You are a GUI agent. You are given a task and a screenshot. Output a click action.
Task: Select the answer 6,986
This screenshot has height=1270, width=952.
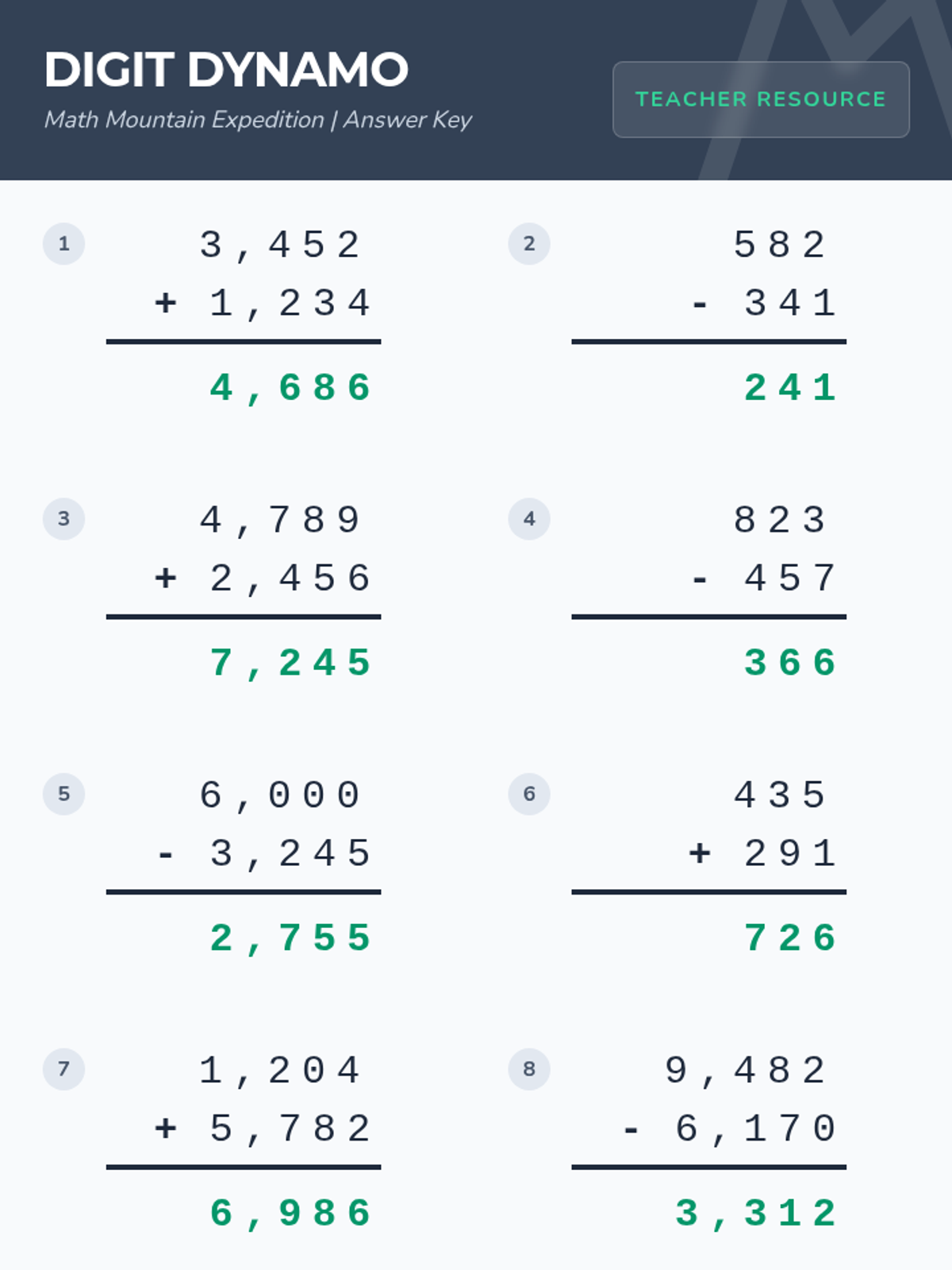click(290, 1214)
